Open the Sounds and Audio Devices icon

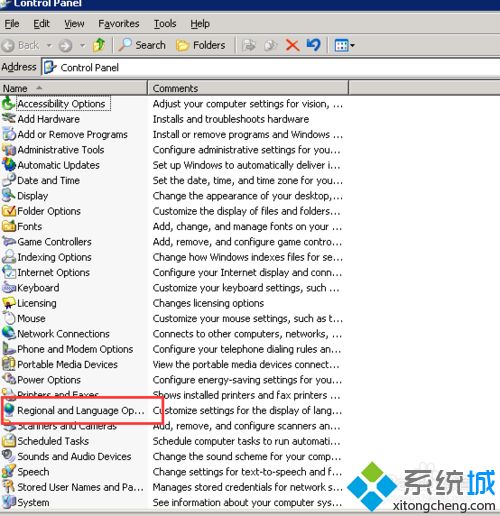pyautogui.click(x=8, y=456)
